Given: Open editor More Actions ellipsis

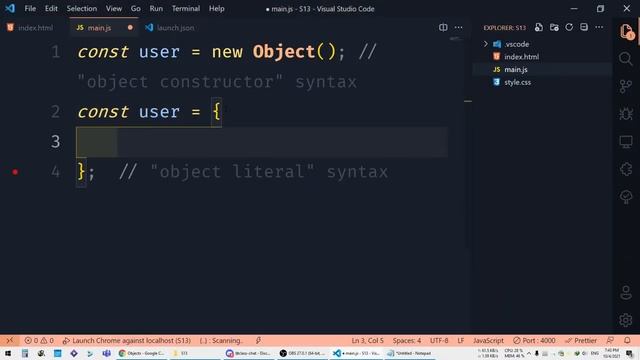Looking at the screenshot, I should click(458, 27).
